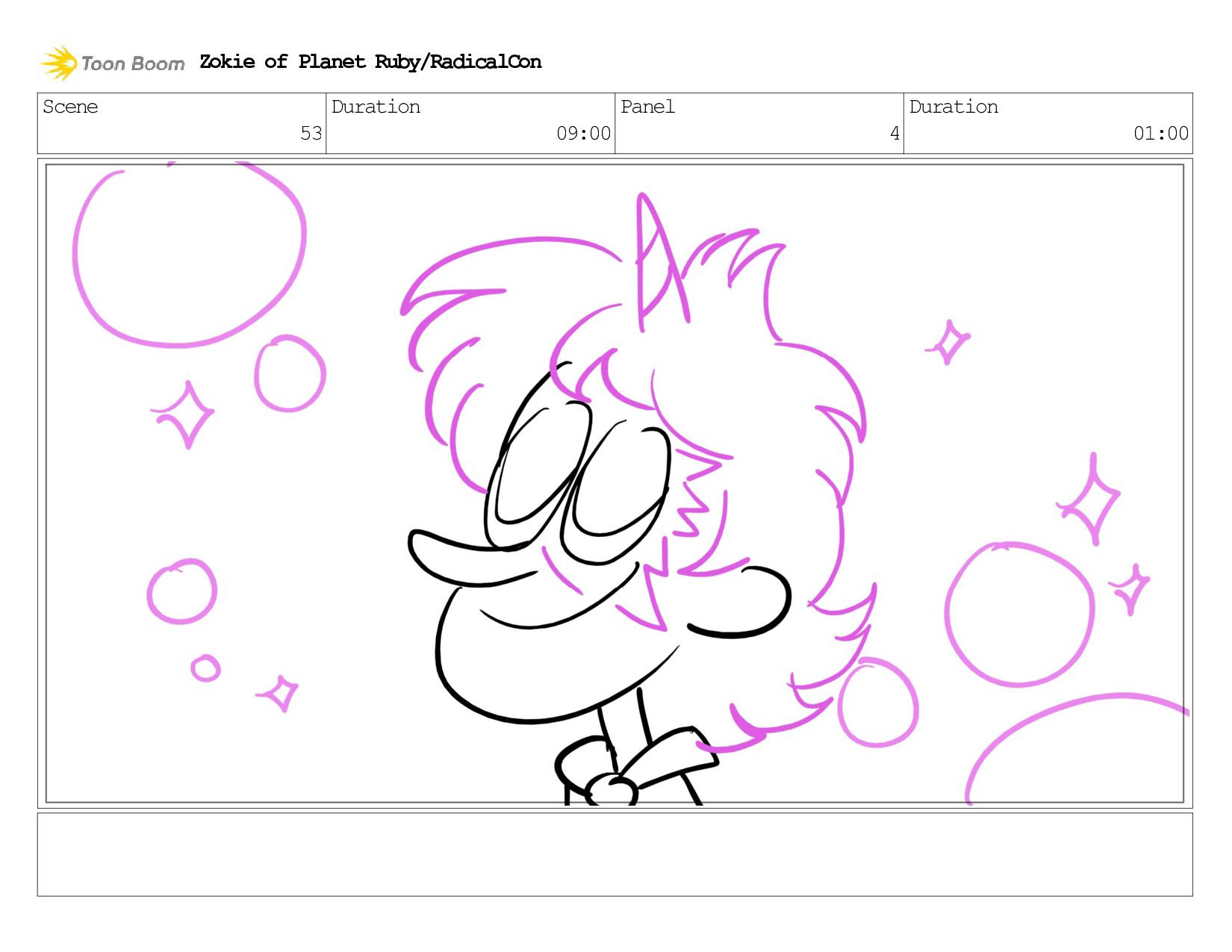Click the empty notes box below the panel

[615, 854]
